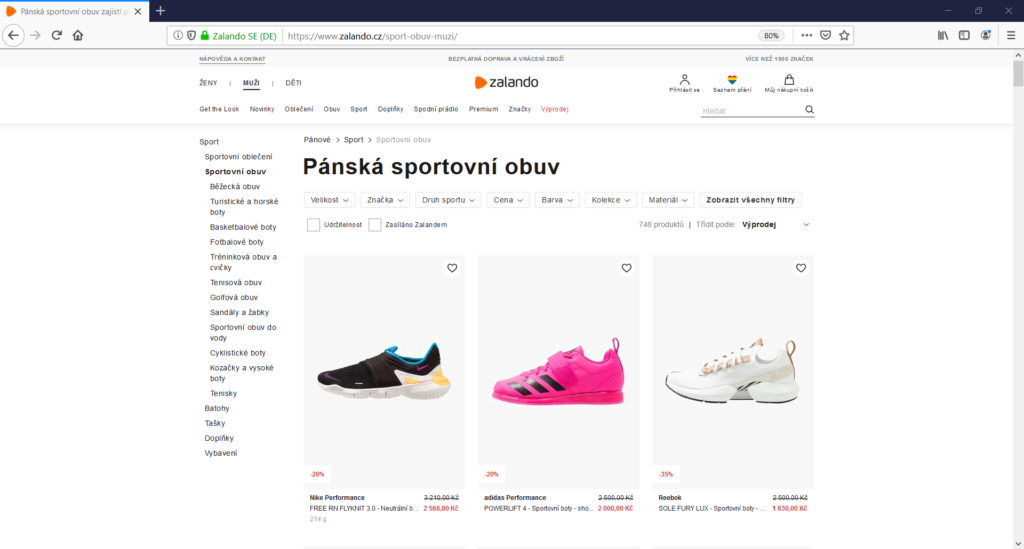Toggle the sidebar view icon
The image size is (1024, 549).
tap(964, 36)
